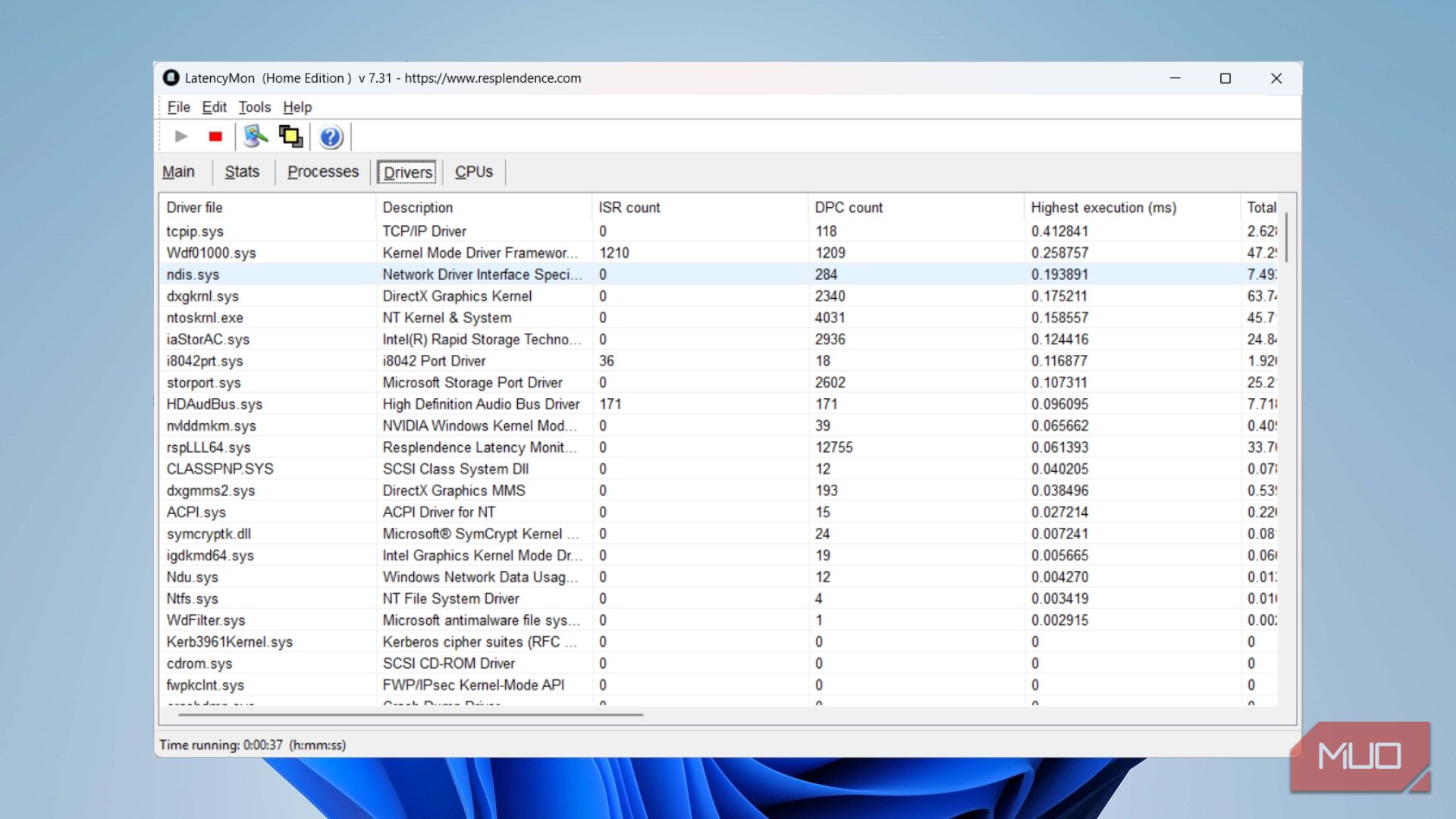Viewport: 1456px width, 819px height.
Task: Select the storport.sys row
Action: (718, 382)
